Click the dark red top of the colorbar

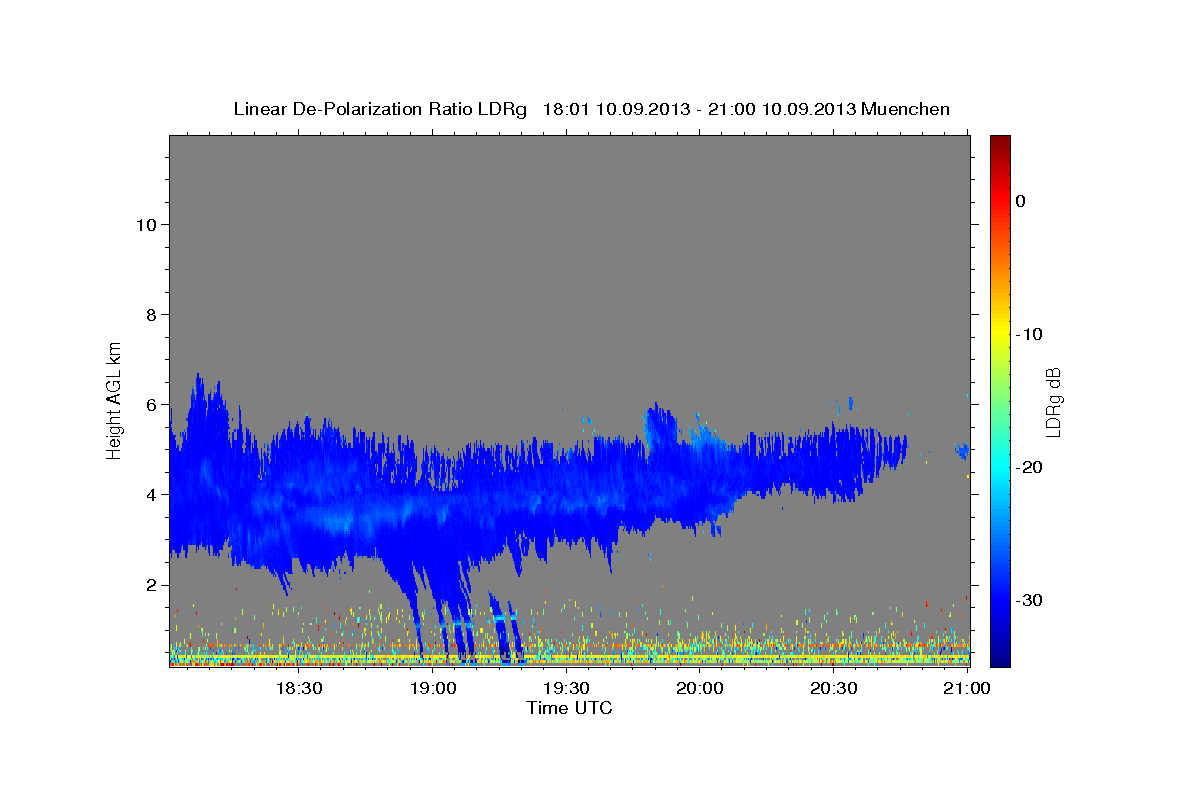coord(1000,142)
